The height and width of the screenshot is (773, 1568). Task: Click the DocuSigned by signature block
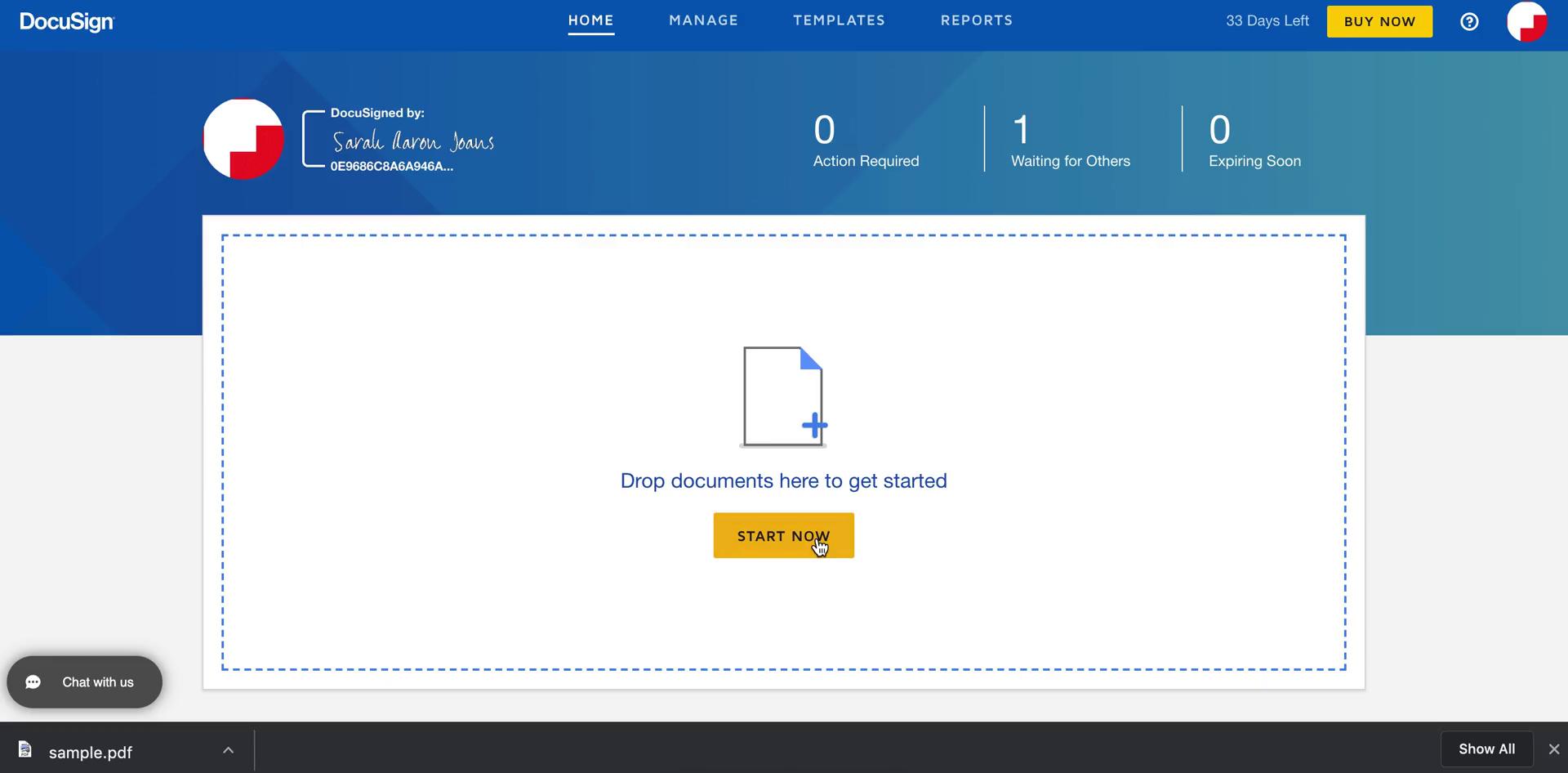pyautogui.click(x=399, y=140)
